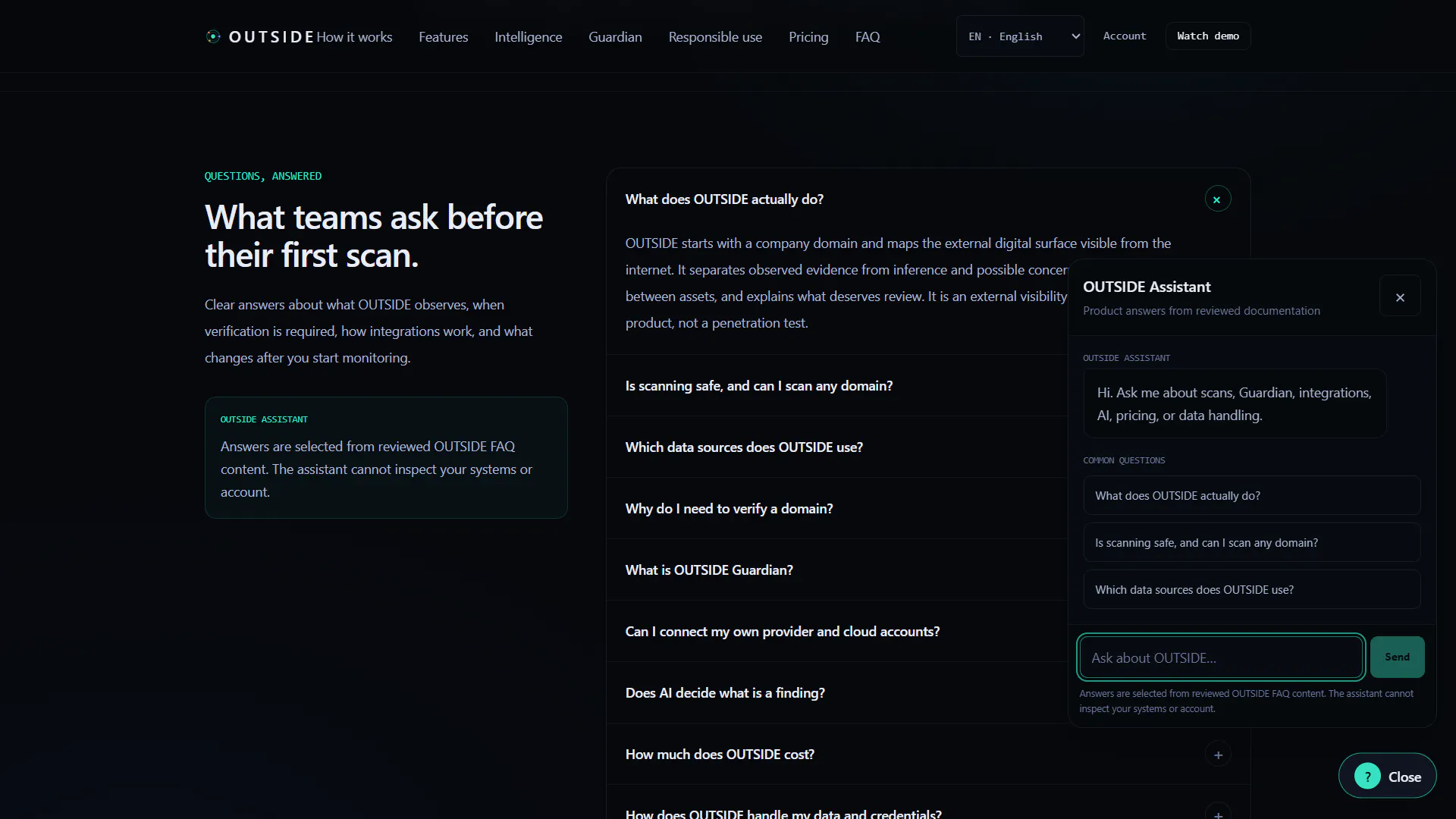1456x819 pixels.
Task: Expand 'What is OUTSIDE Guardian?' question
Action: coord(709,570)
